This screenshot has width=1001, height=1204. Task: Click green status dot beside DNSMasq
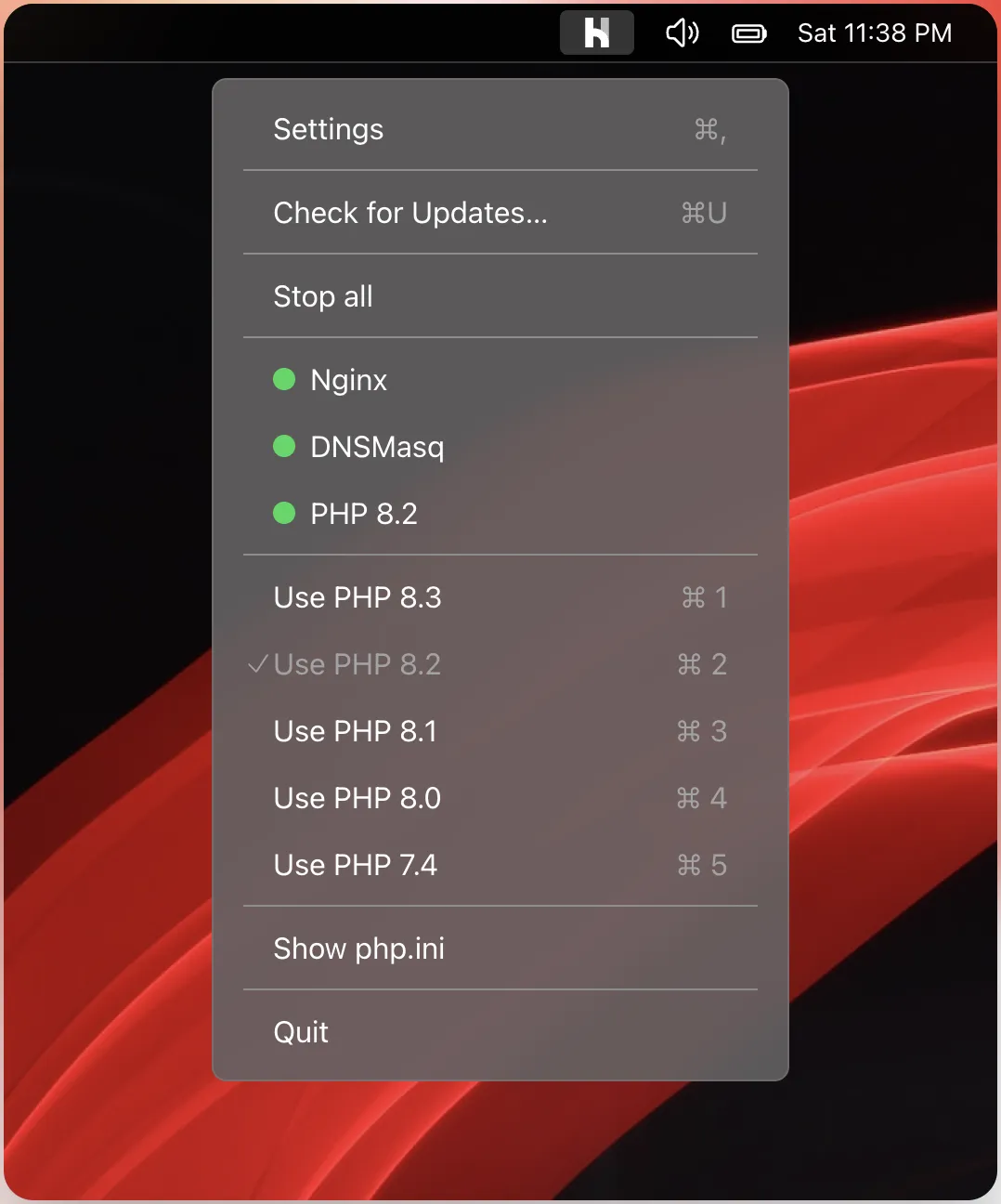click(x=284, y=446)
